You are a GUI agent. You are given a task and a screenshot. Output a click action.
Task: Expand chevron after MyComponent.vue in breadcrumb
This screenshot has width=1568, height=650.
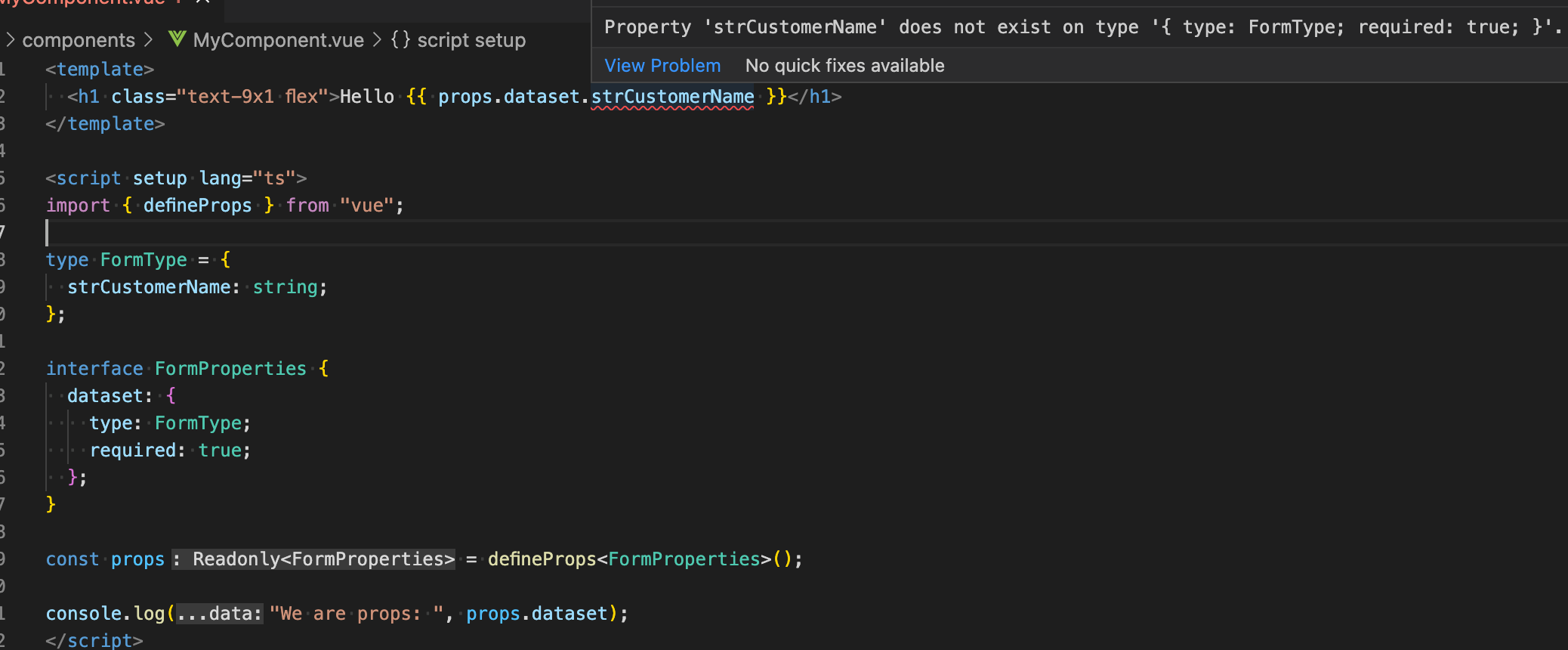pos(377,39)
